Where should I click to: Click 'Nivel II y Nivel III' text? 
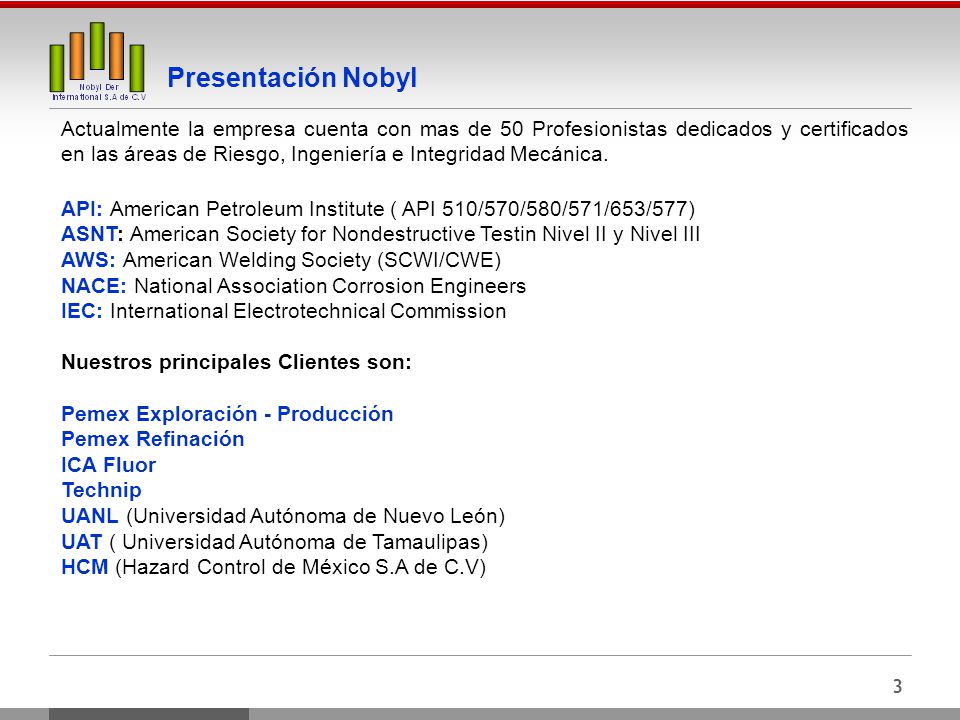[622, 234]
